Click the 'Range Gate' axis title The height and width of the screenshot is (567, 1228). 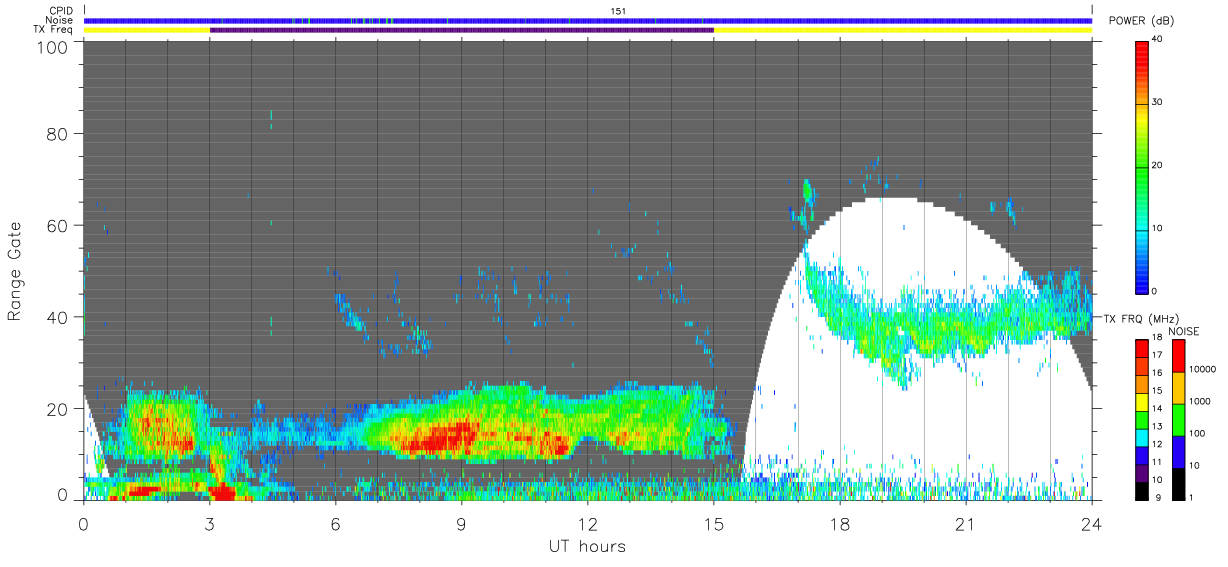[16, 271]
